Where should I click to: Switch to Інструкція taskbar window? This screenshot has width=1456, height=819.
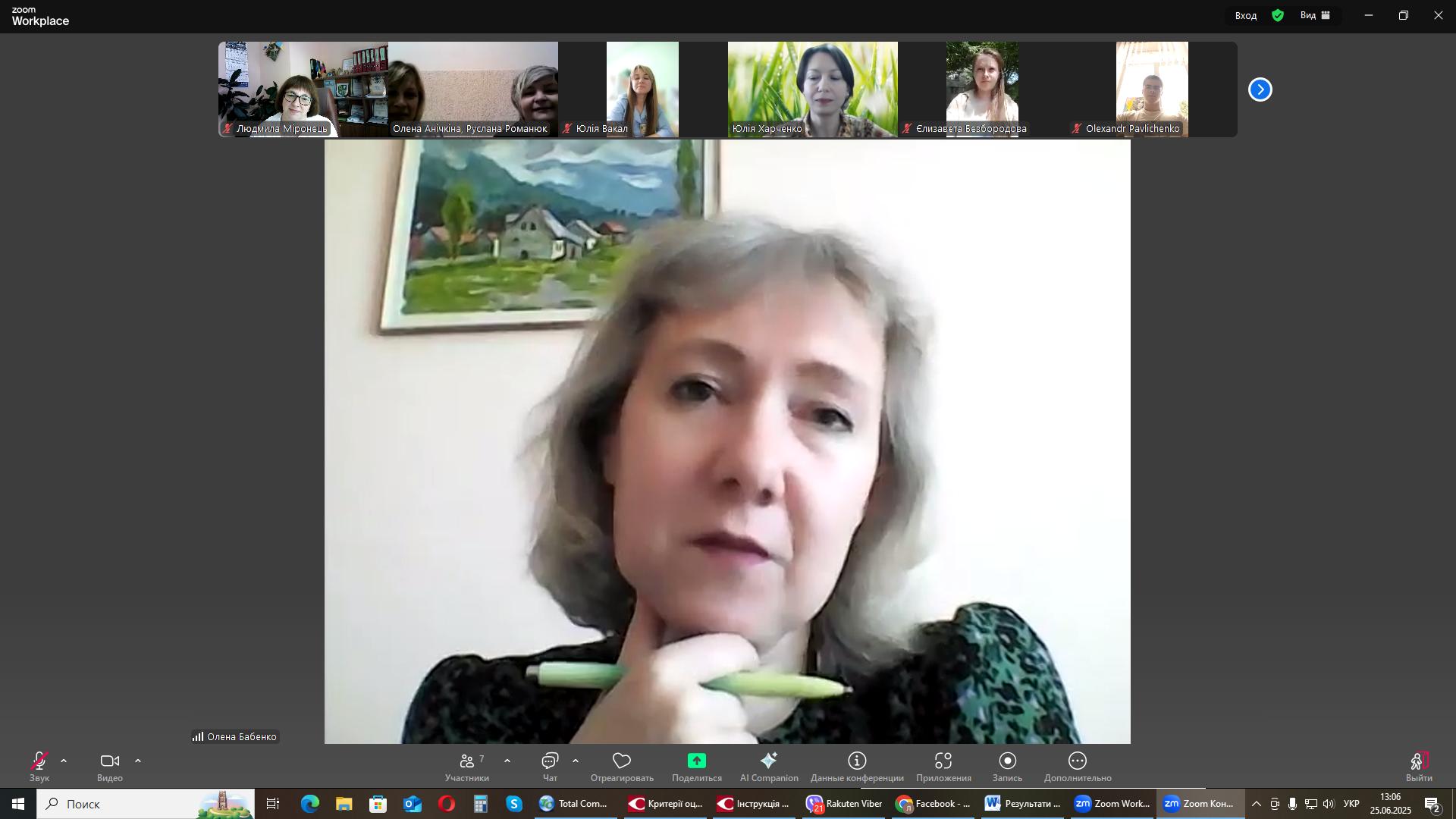point(754,804)
